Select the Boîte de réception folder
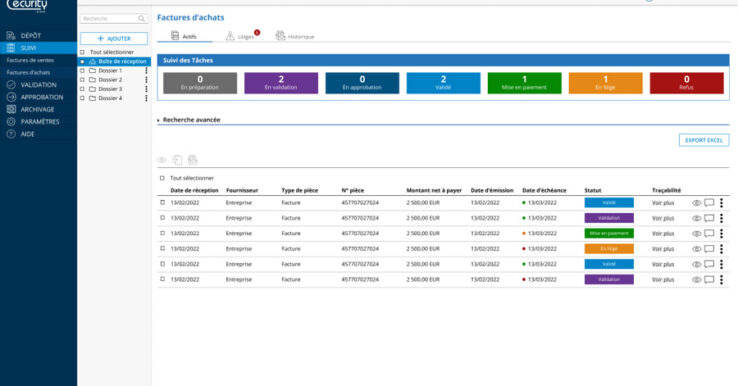The height and width of the screenshot is (386, 738). (x=114, y=62)
